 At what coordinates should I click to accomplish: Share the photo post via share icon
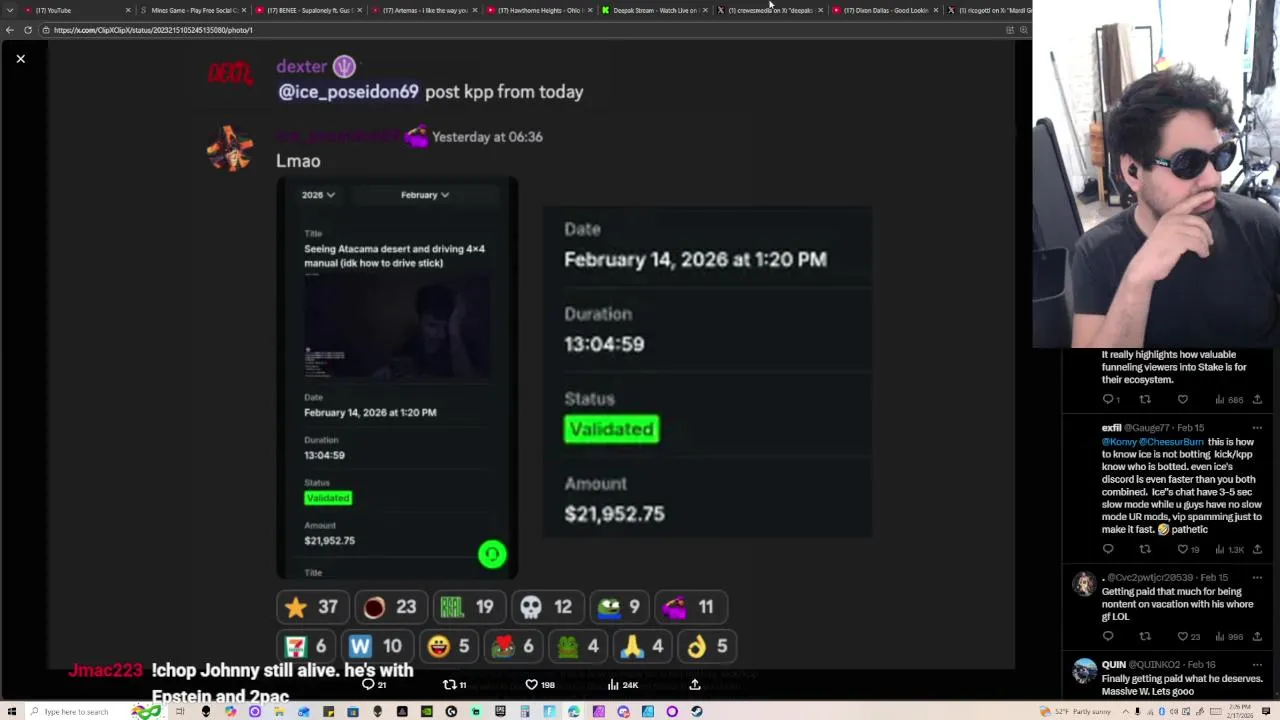(694, 685)
